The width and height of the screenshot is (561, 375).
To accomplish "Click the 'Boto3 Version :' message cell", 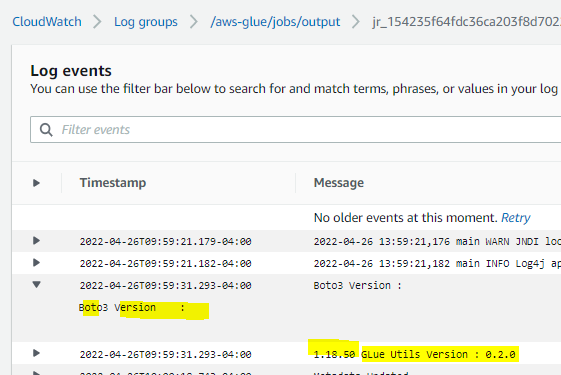I will [358, 286].
